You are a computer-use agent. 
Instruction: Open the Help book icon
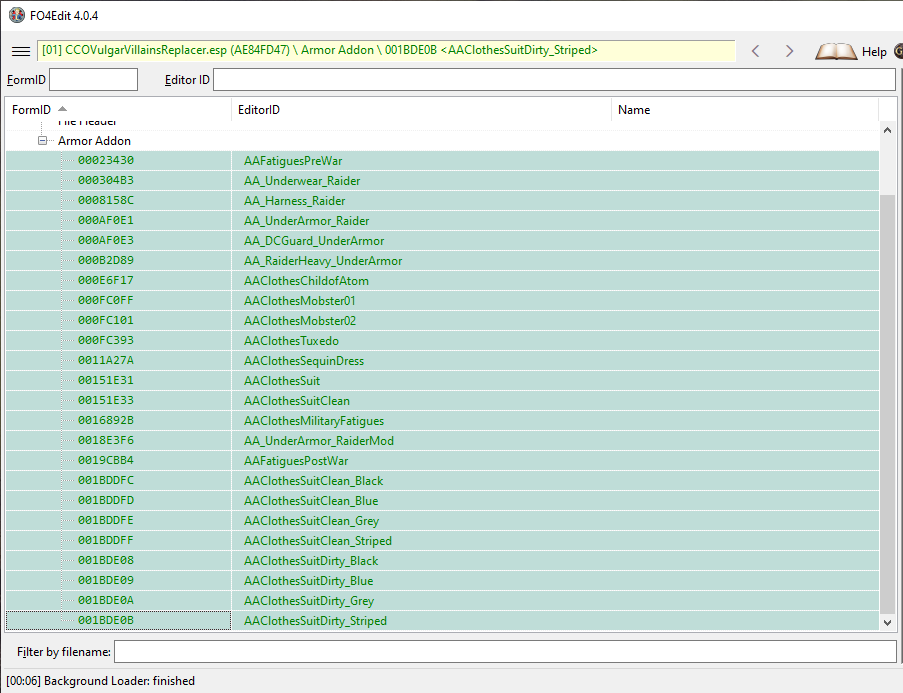click(836, 52)
